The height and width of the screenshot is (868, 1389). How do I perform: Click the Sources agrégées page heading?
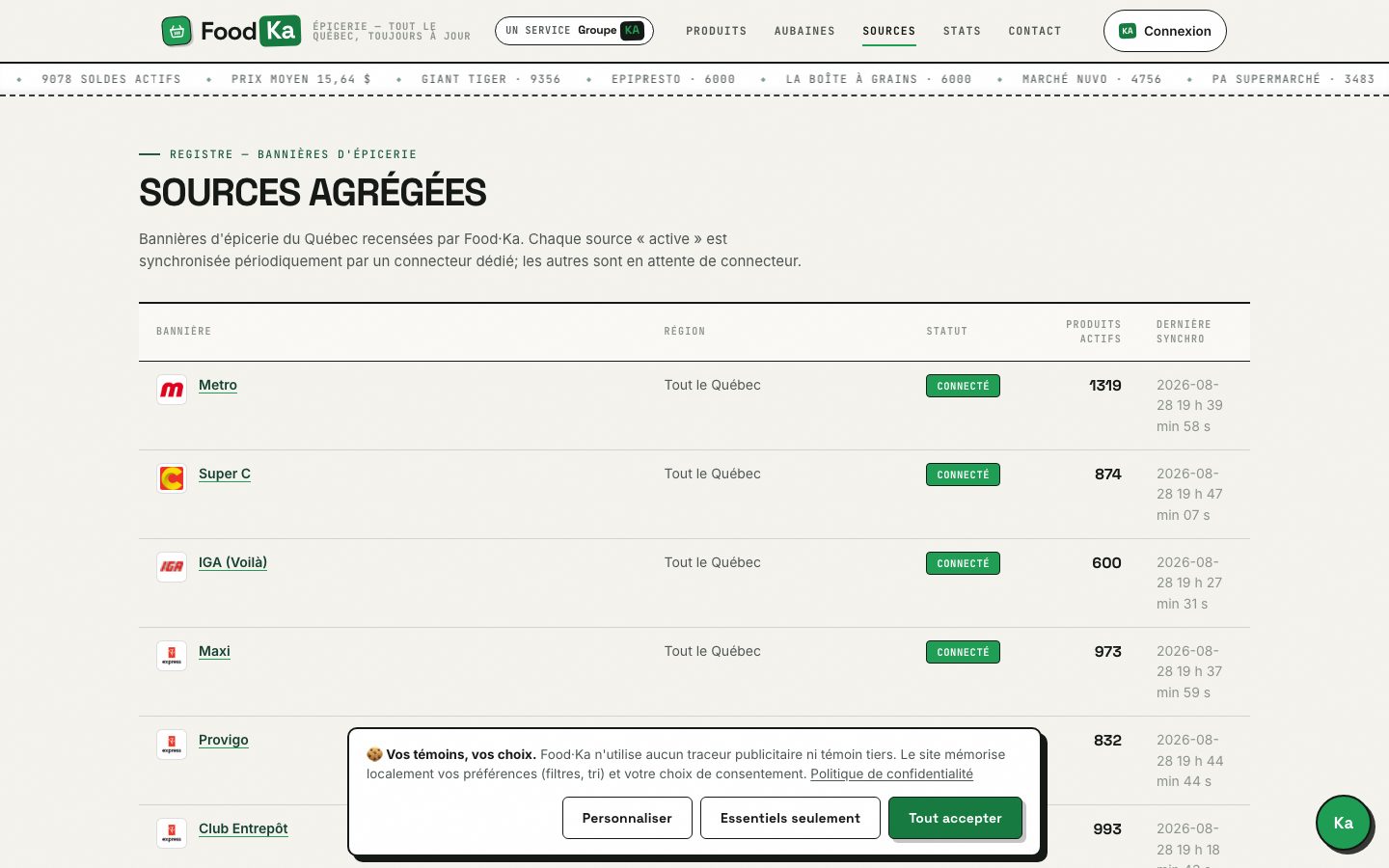tap(313, 192)
